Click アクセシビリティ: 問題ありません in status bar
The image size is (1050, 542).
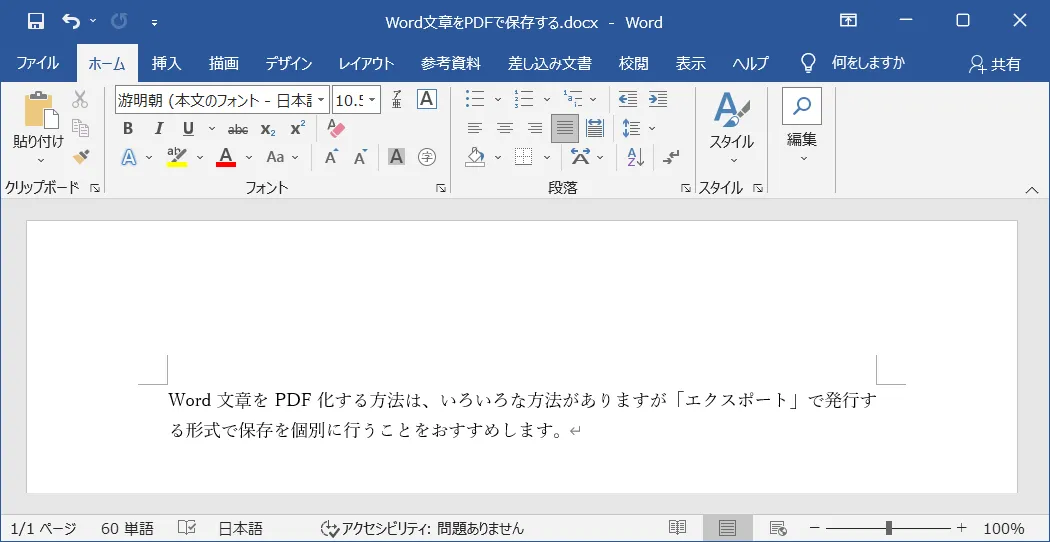422,529
